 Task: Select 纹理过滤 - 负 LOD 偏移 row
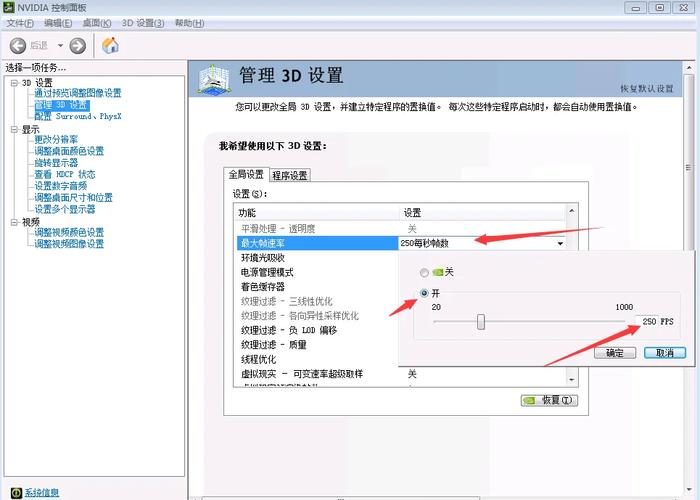[317, 330]
